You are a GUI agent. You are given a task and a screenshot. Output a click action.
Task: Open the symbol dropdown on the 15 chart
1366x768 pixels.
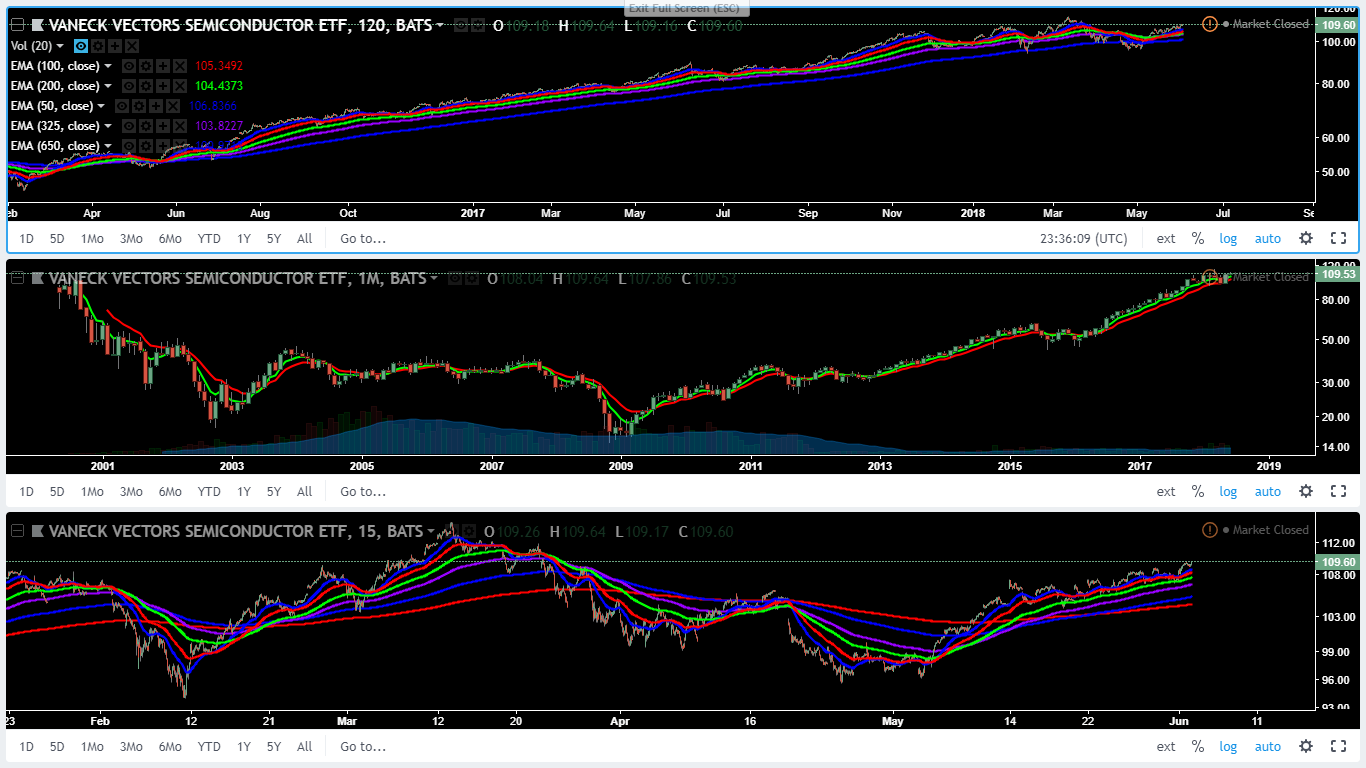431,531
